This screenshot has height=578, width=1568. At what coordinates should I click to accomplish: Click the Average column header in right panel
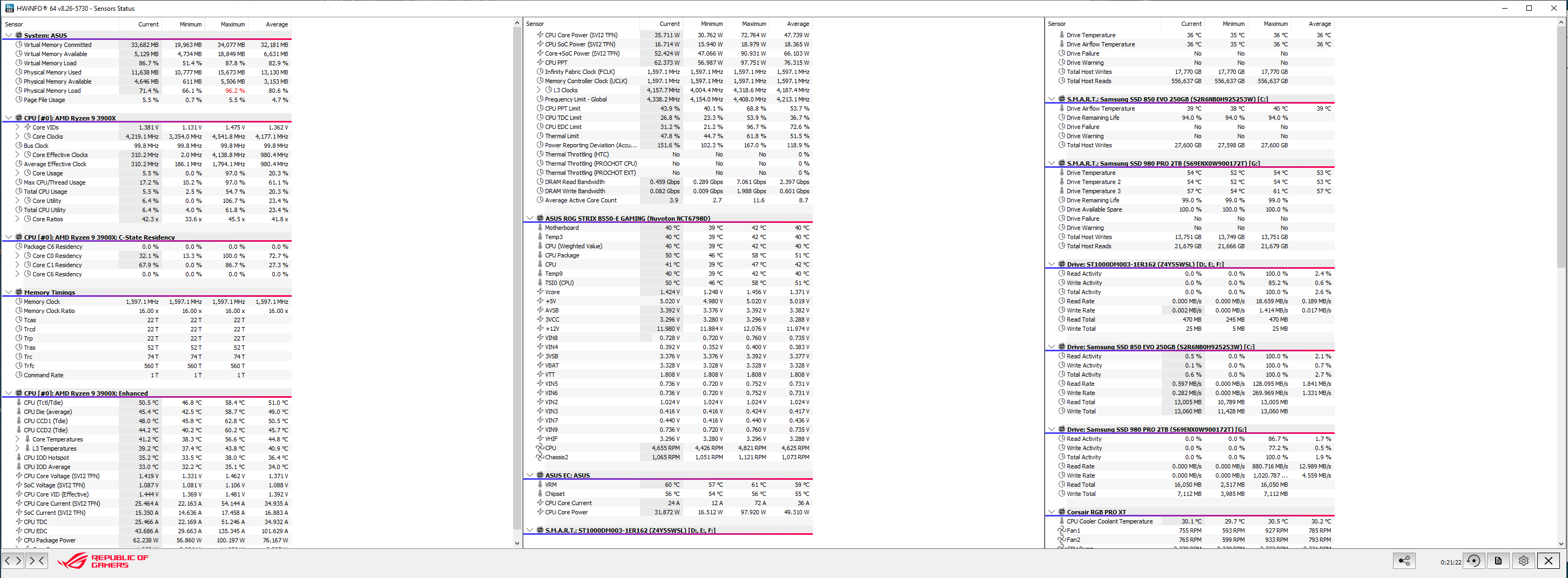(x=1313, y=24)
